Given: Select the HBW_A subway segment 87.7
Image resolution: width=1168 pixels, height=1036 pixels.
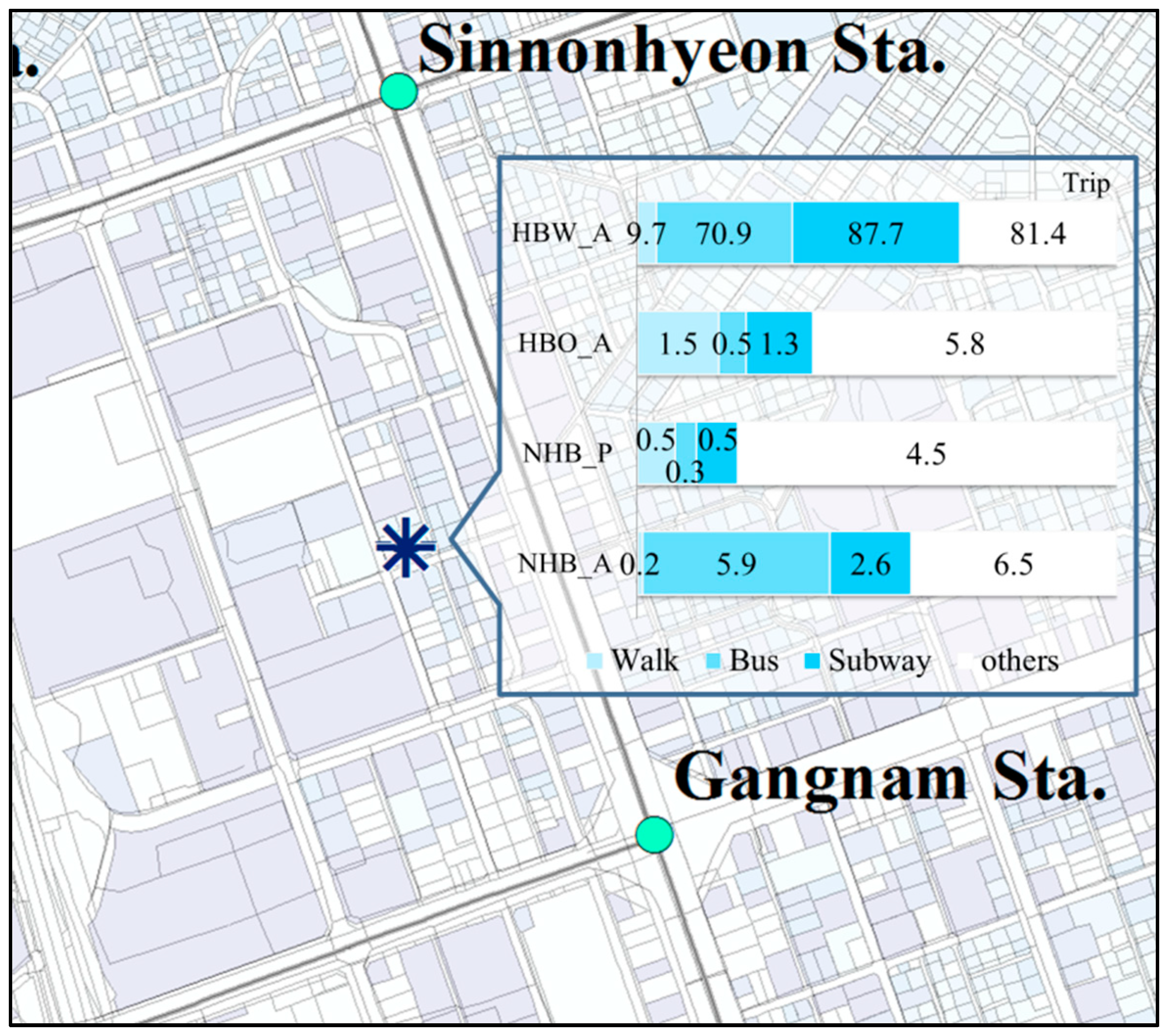Looking at the screenshot, I should [x=875, y=233].
